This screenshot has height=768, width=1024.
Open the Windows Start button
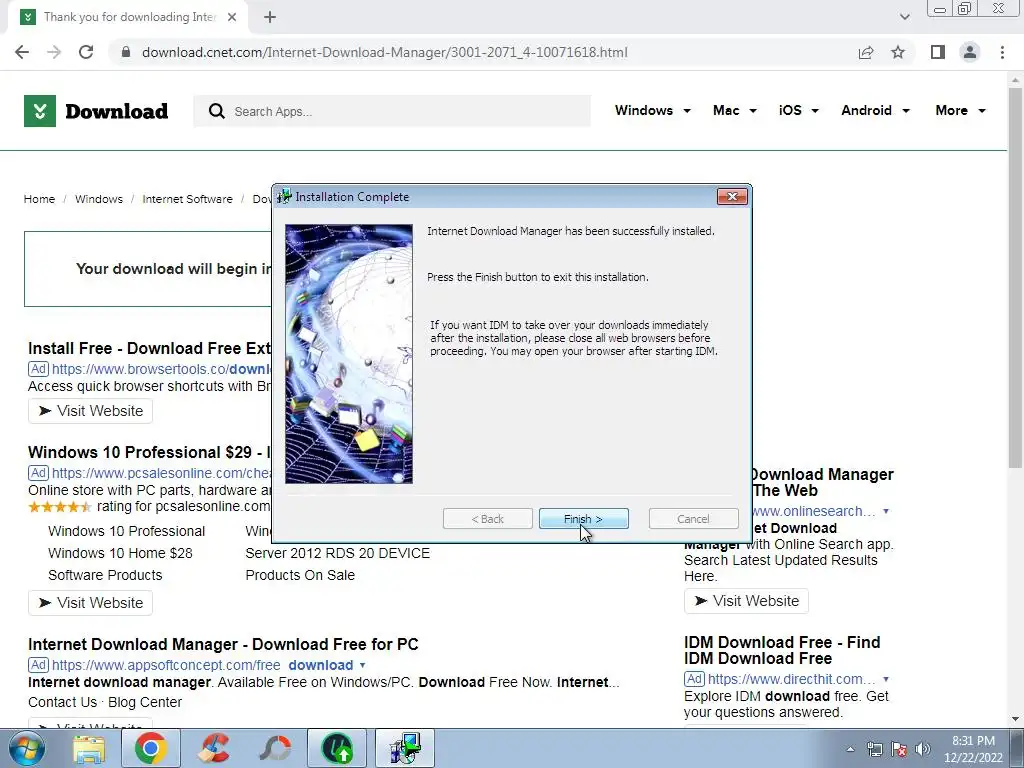click(x=27, y=748)
